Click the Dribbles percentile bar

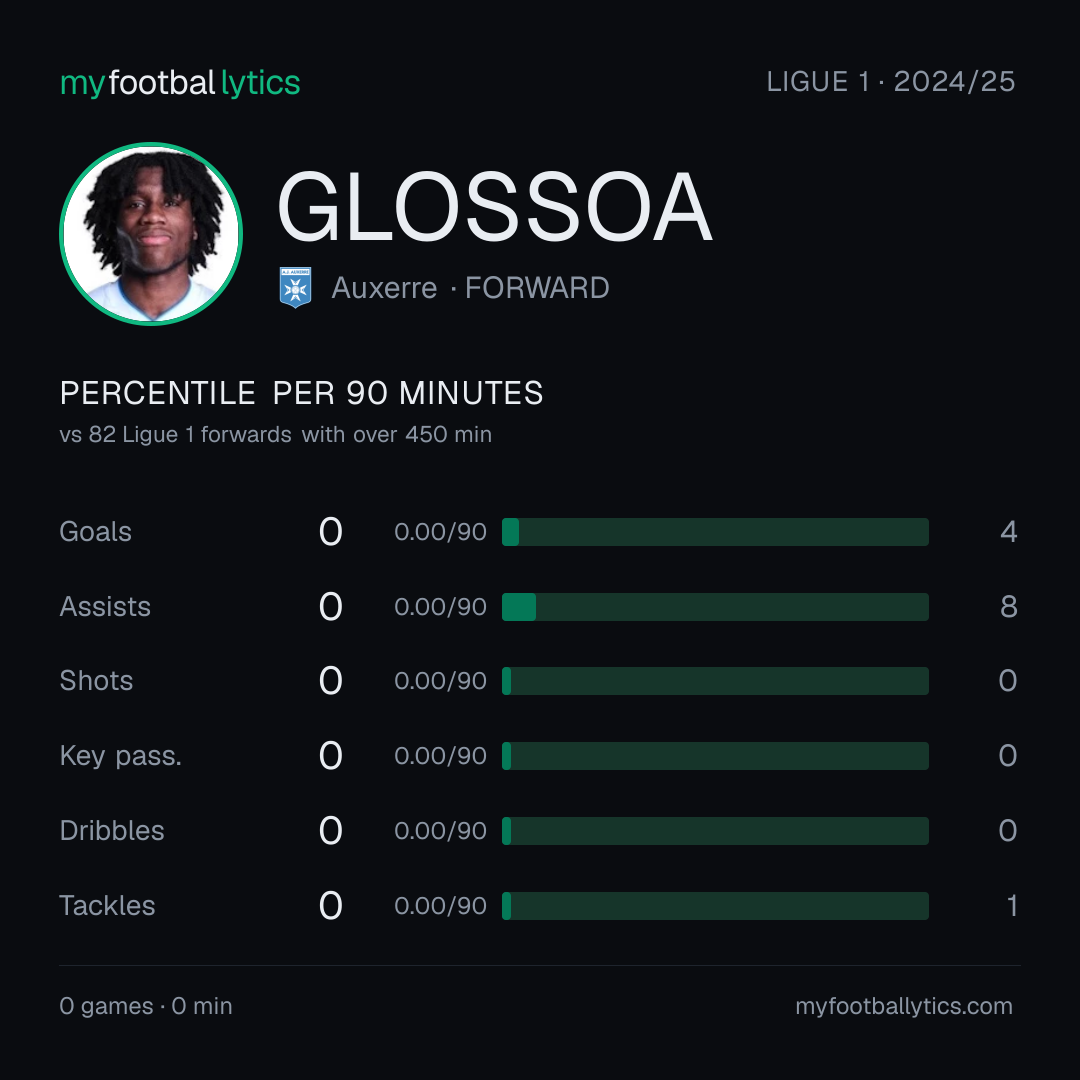pos(715,831)
